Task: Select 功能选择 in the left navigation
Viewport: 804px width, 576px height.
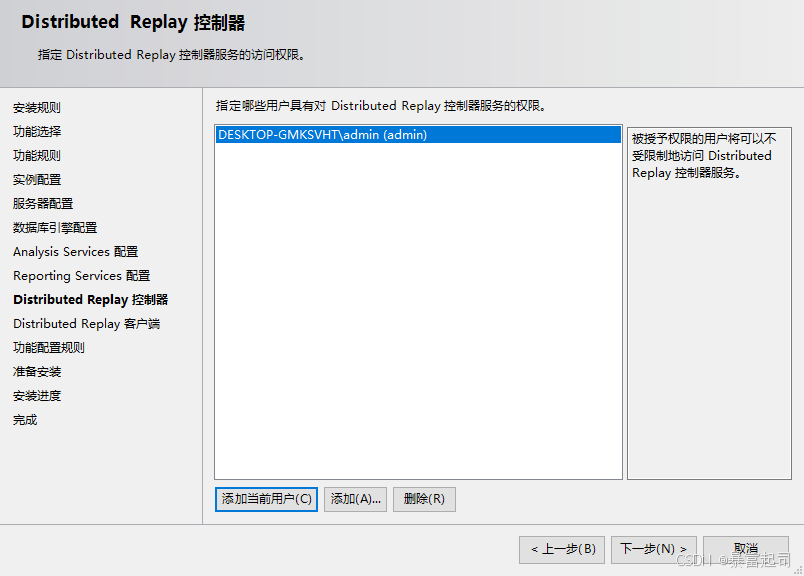Action: [x=37, y=132]
